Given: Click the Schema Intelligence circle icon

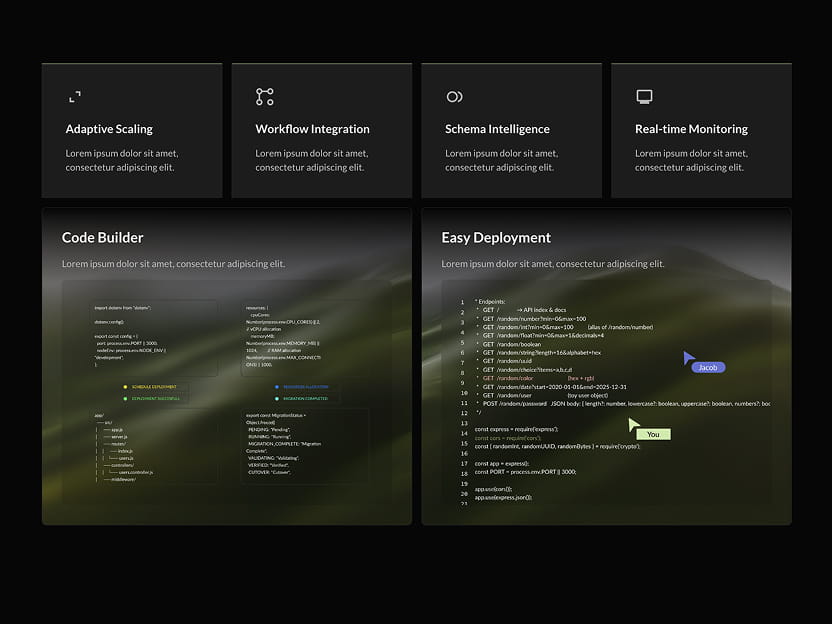Looking at the screenshot, I should point(455,96).
